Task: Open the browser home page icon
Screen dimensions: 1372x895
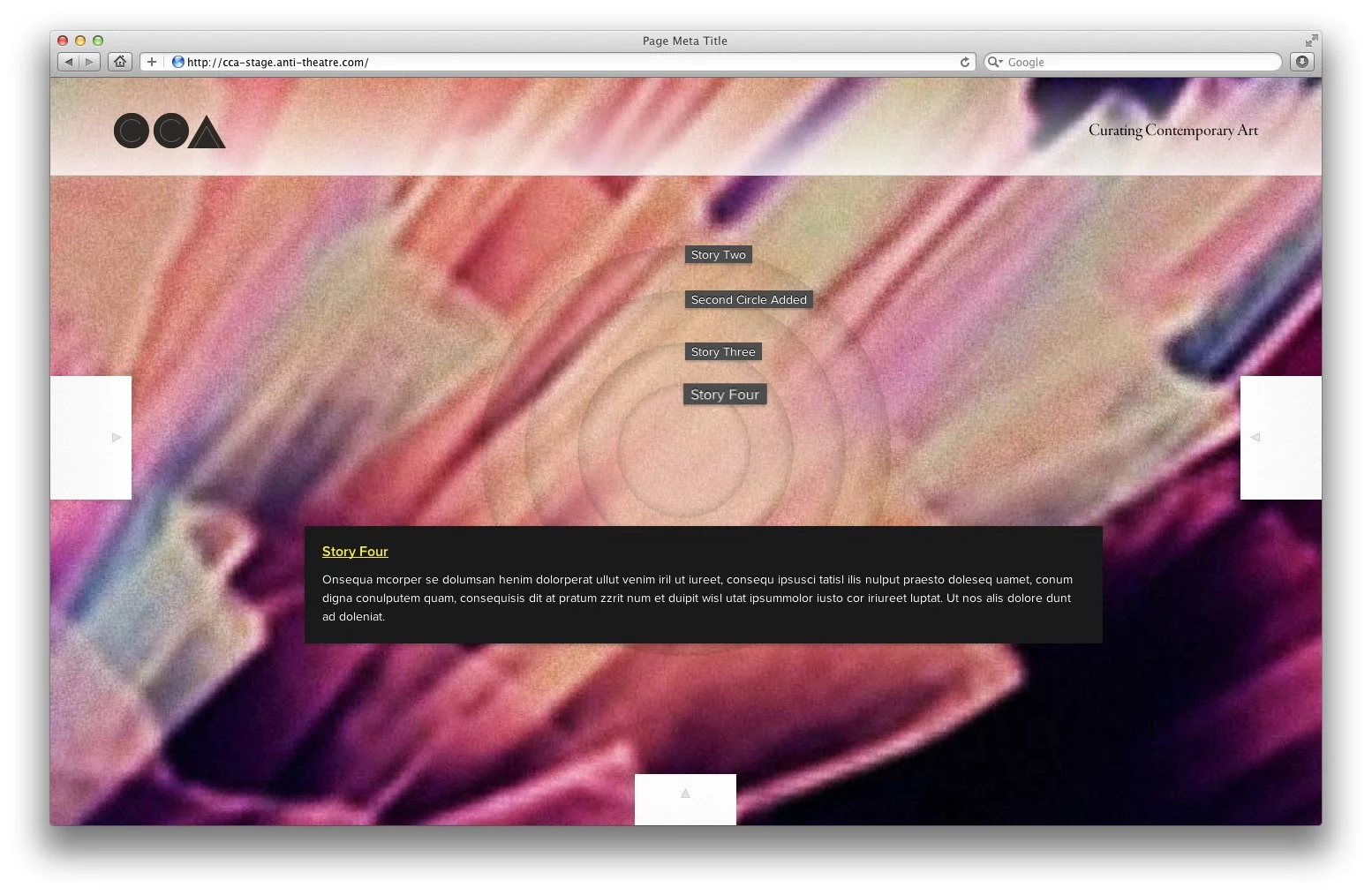Action: pyautogui.click(x=120, y=62)
